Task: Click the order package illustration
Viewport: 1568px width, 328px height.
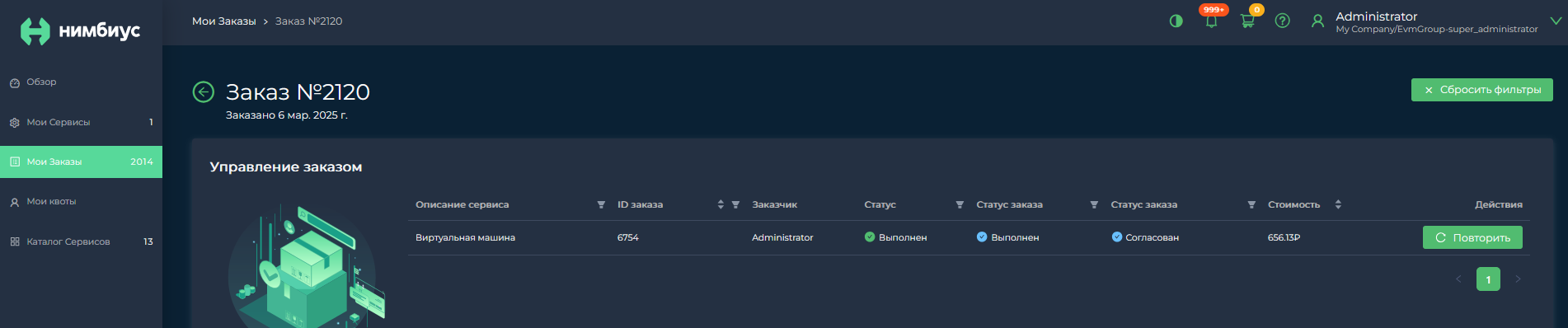Action: pyautogui.click(x=307, y=266)
